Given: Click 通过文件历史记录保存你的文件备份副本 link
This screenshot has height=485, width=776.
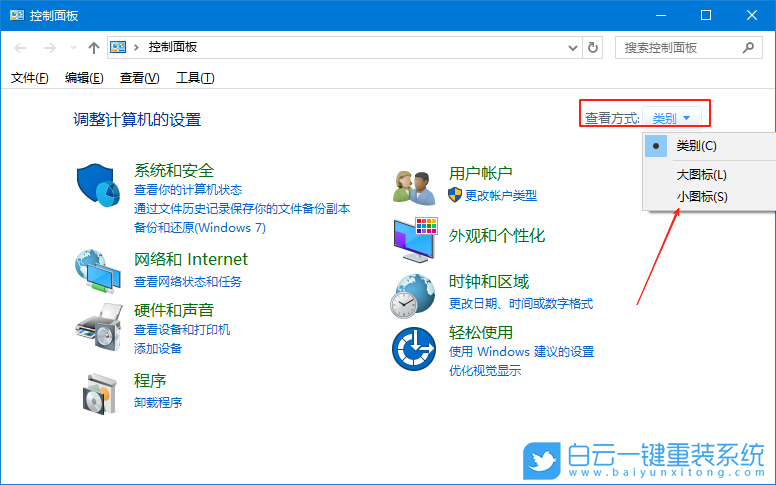Looking at the screenshot, I should [242, 209].
